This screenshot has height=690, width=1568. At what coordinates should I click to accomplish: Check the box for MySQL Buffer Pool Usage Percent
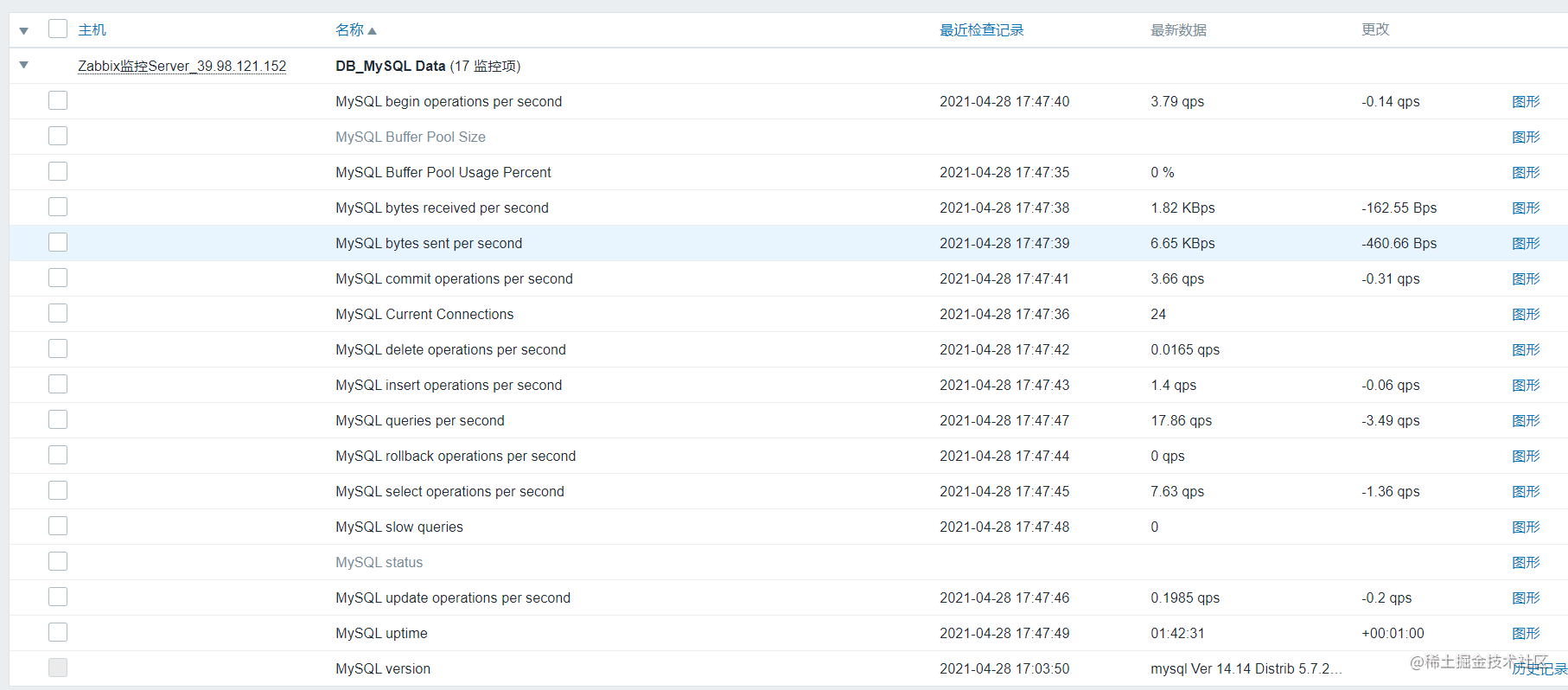[58, 171]
